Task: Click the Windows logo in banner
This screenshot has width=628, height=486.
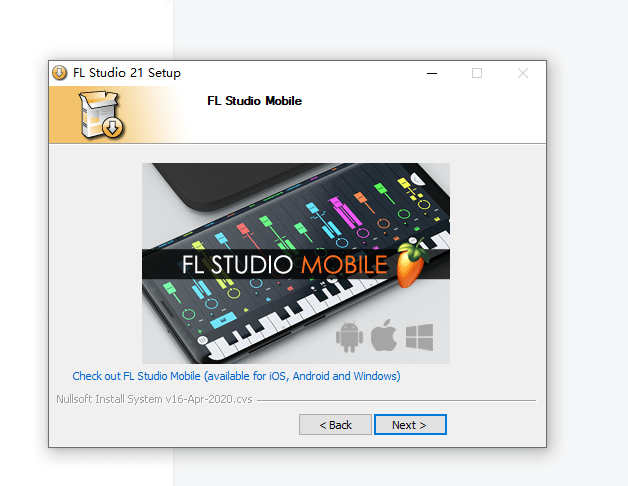Action: click(419, 337)
